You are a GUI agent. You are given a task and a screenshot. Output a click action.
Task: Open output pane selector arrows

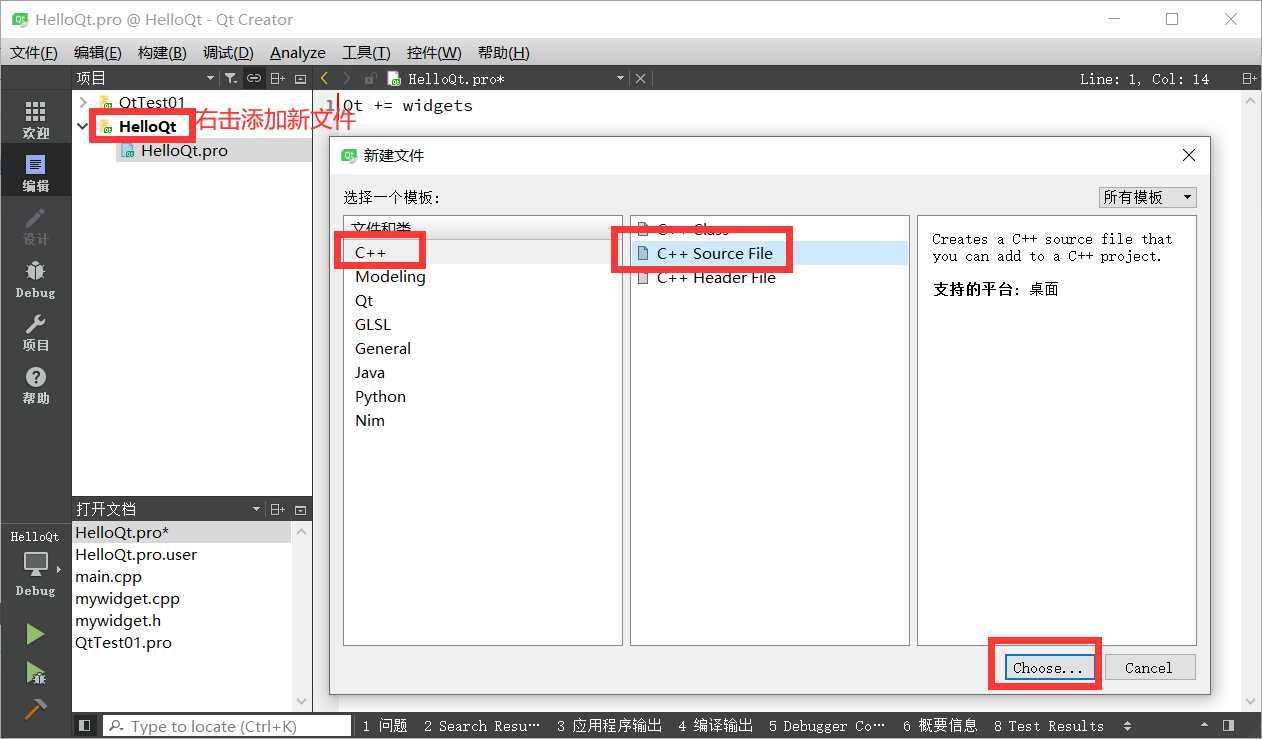1128,726
